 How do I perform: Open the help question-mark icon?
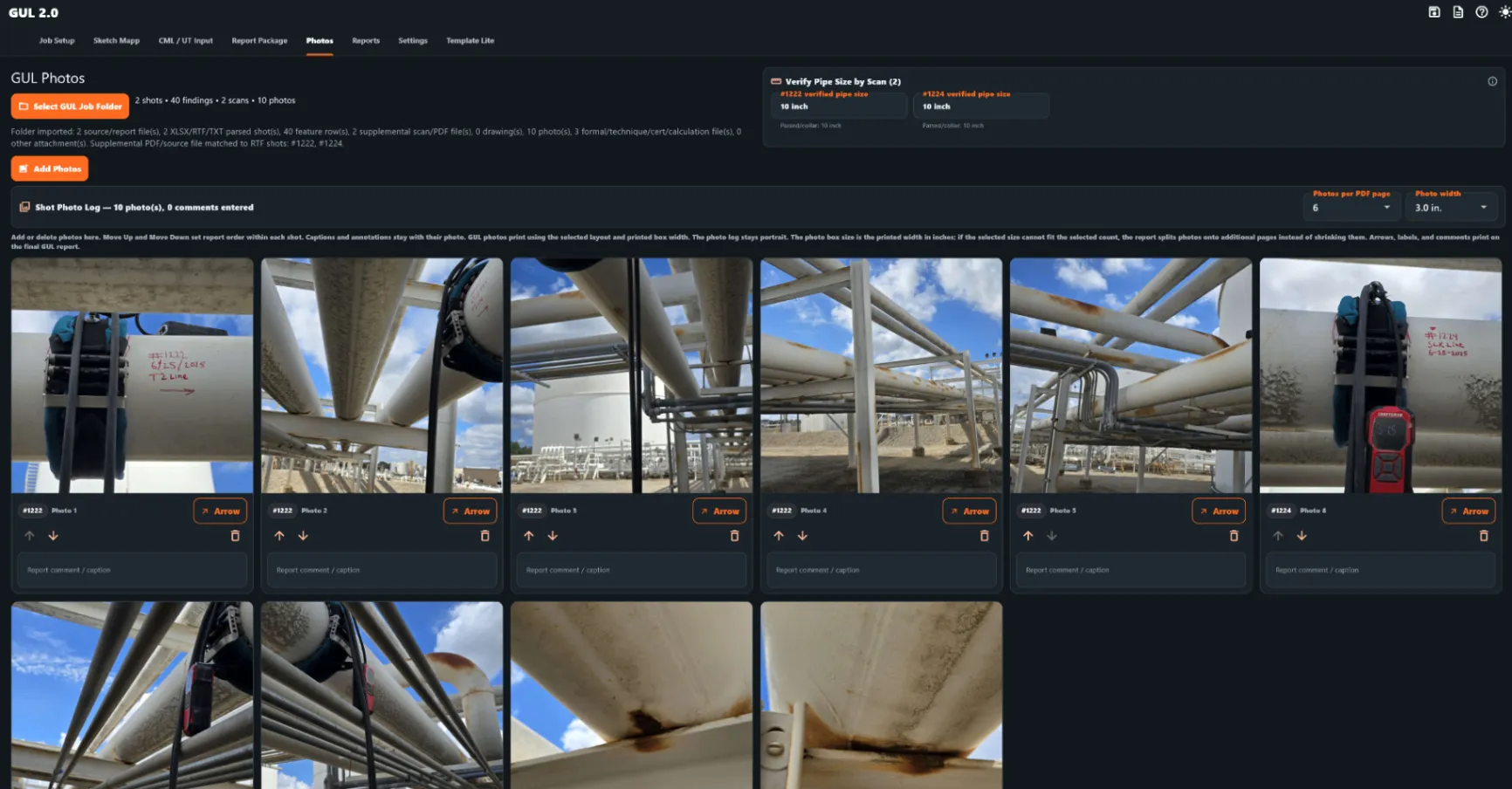tap(1481, 12)
